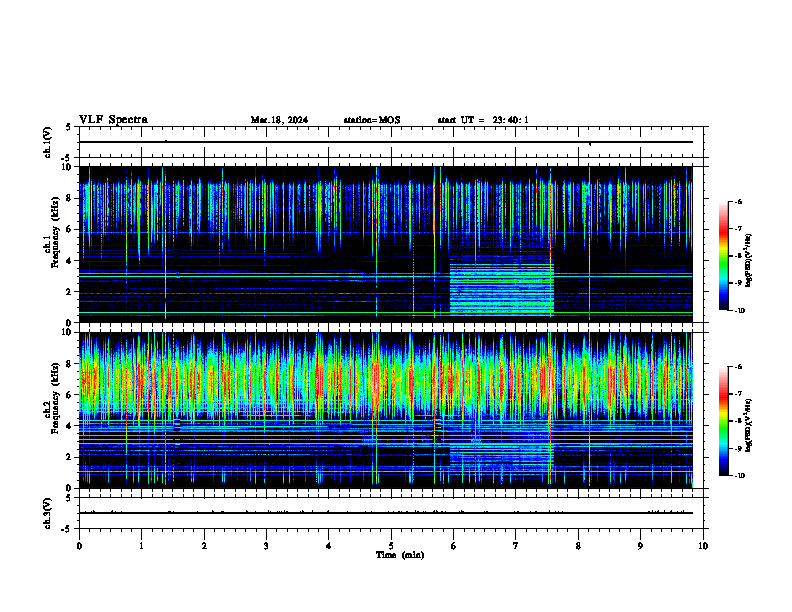Screen dimensions: 792x612
Task: Click the ch.1 waveform strip plot
Action: [x=391, y=142]
